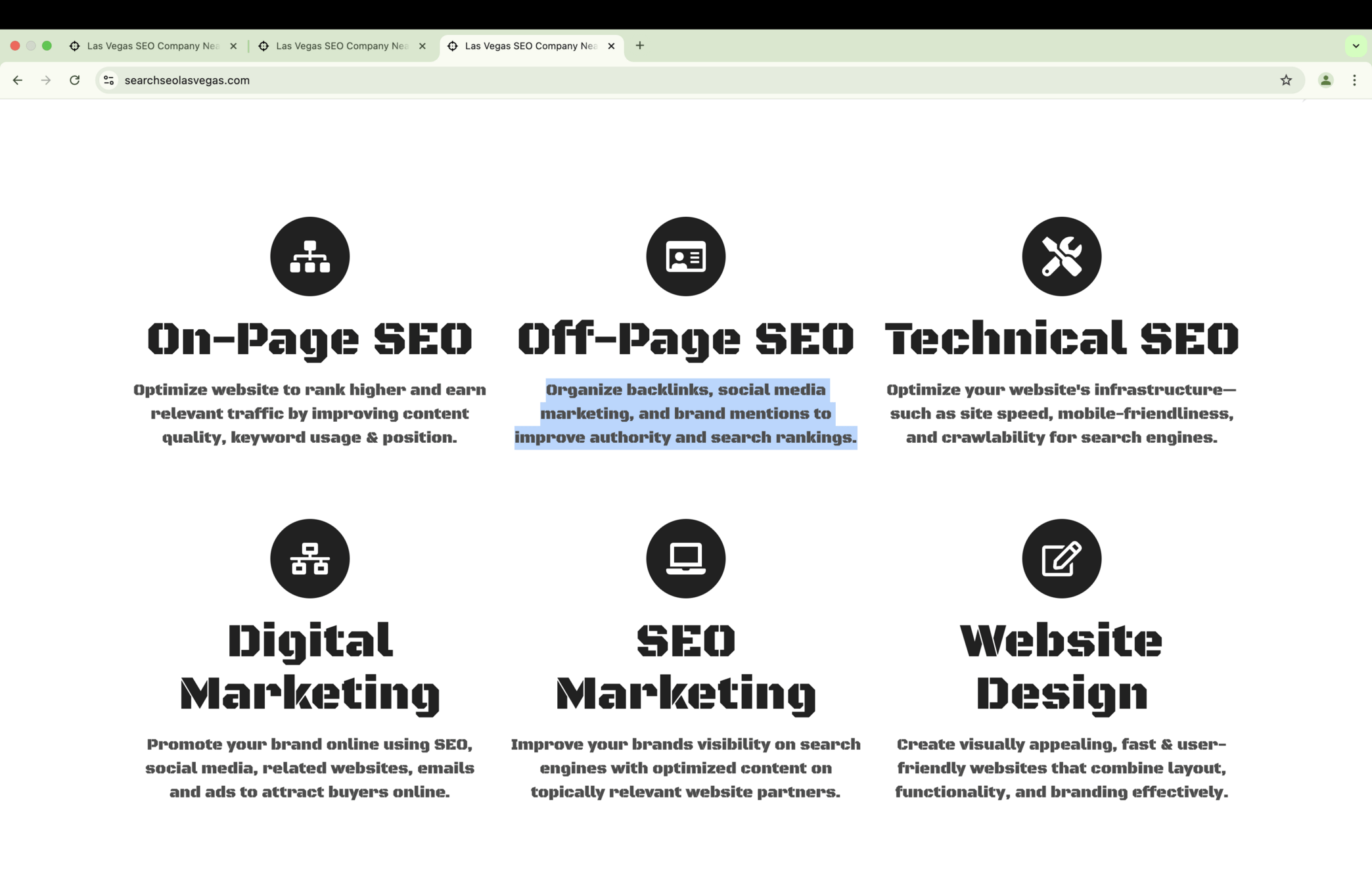The width and height of the screenshot is (1372, 887).
Task: Open the Chrome three-dot menu
Action: [1354, 80]
